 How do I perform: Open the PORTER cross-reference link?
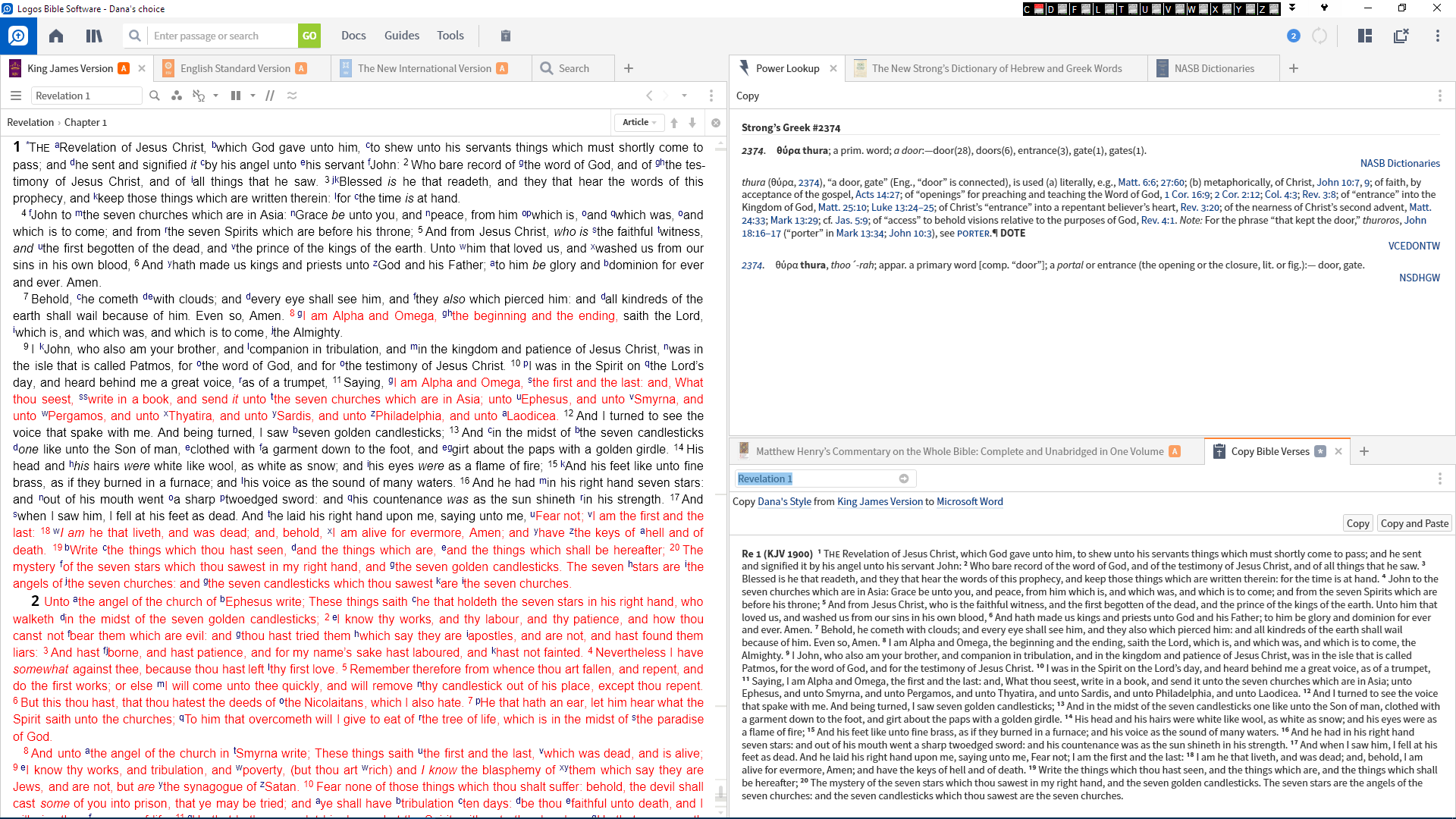[974, 234]
